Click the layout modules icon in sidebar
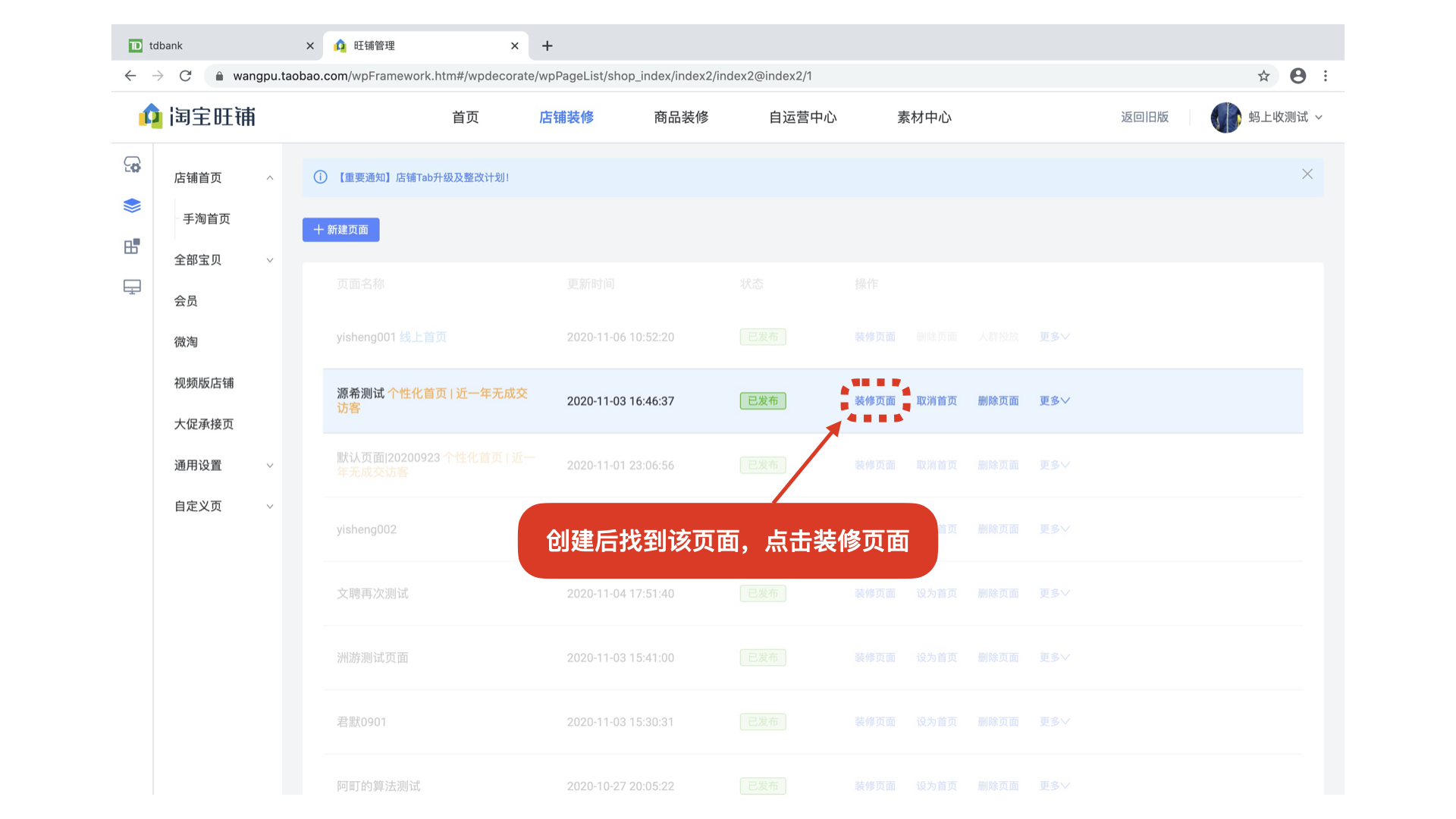 point(132,246)
